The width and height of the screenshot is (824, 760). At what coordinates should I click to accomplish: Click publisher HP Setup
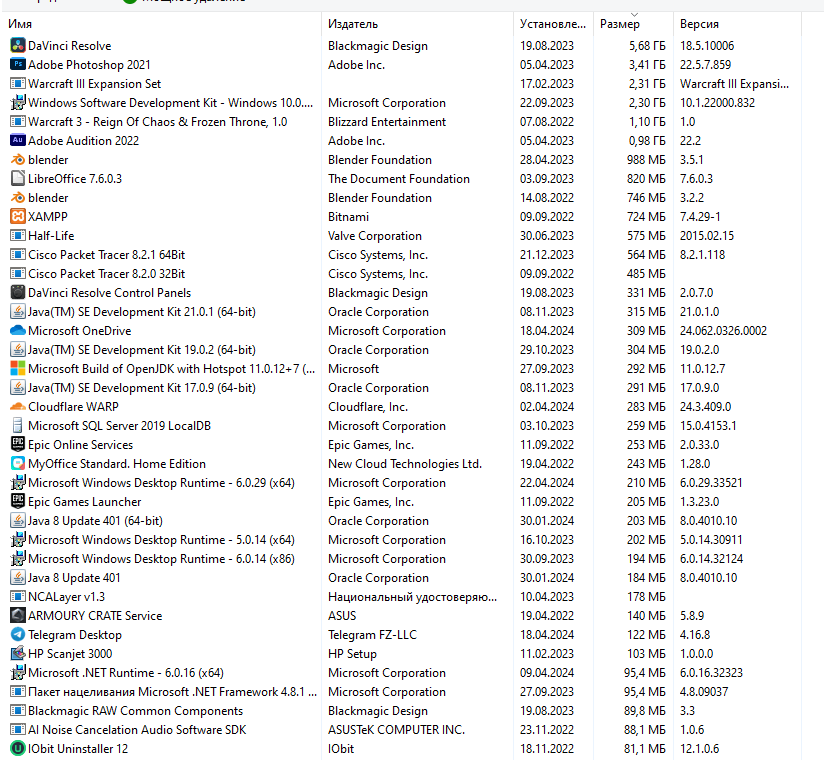point(352,654)
